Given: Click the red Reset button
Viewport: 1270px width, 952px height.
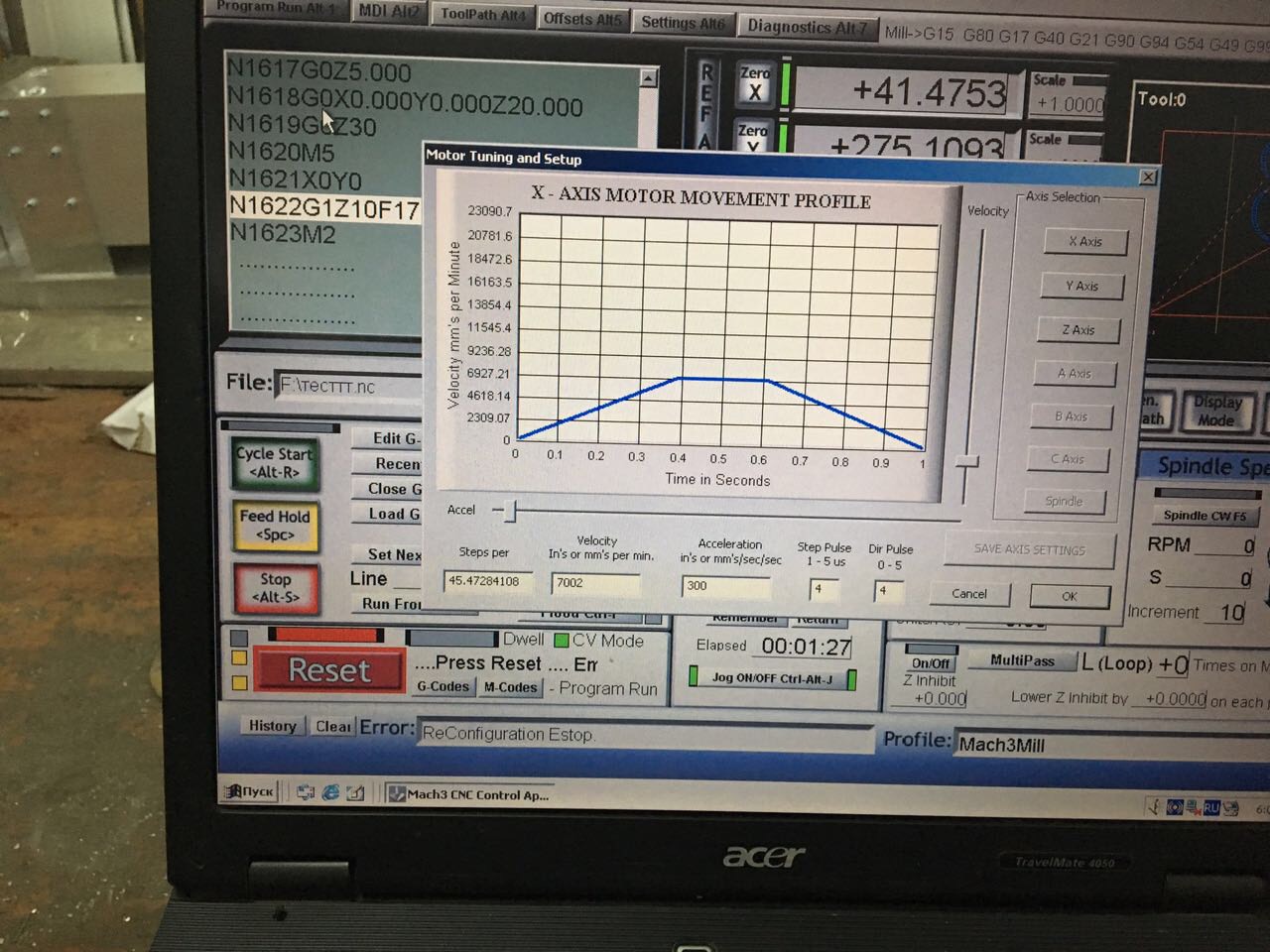Looking at the screenshot, I should pyautogui.click(x=329, y=670).
